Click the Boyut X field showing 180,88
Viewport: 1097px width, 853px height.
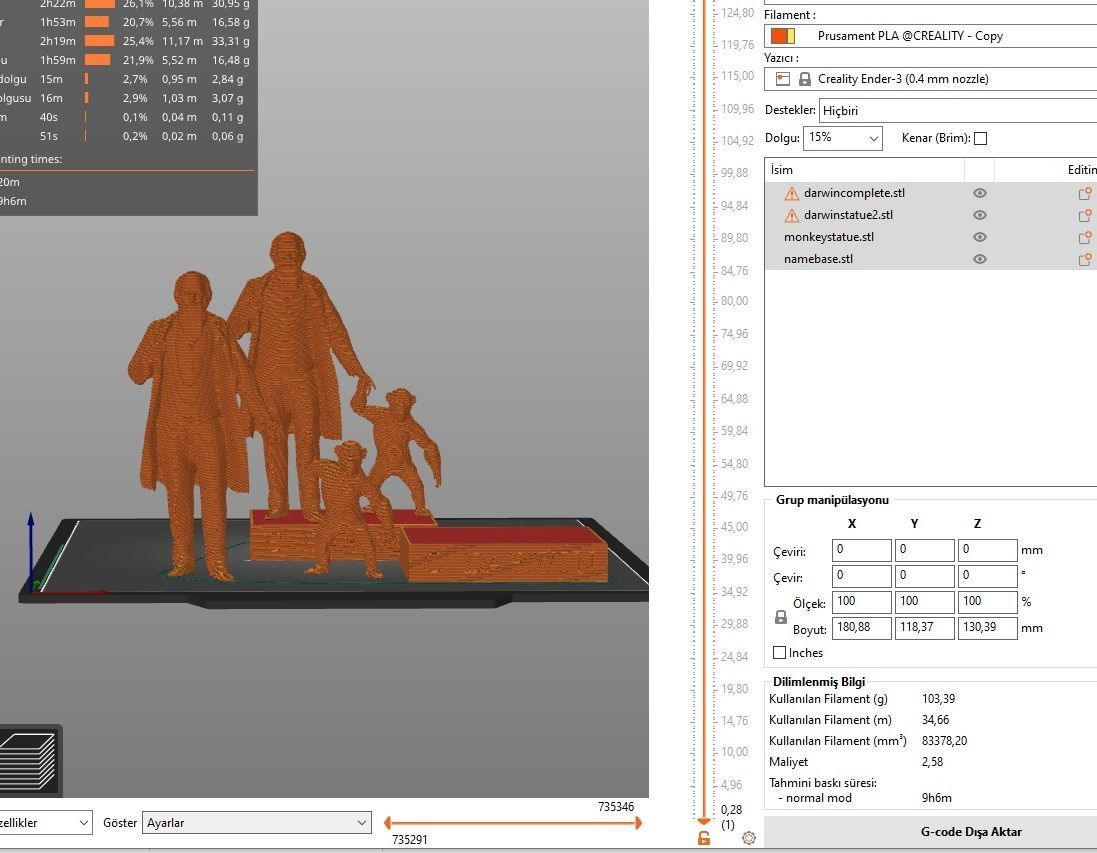pyautogui.click(x=861, y=628)
